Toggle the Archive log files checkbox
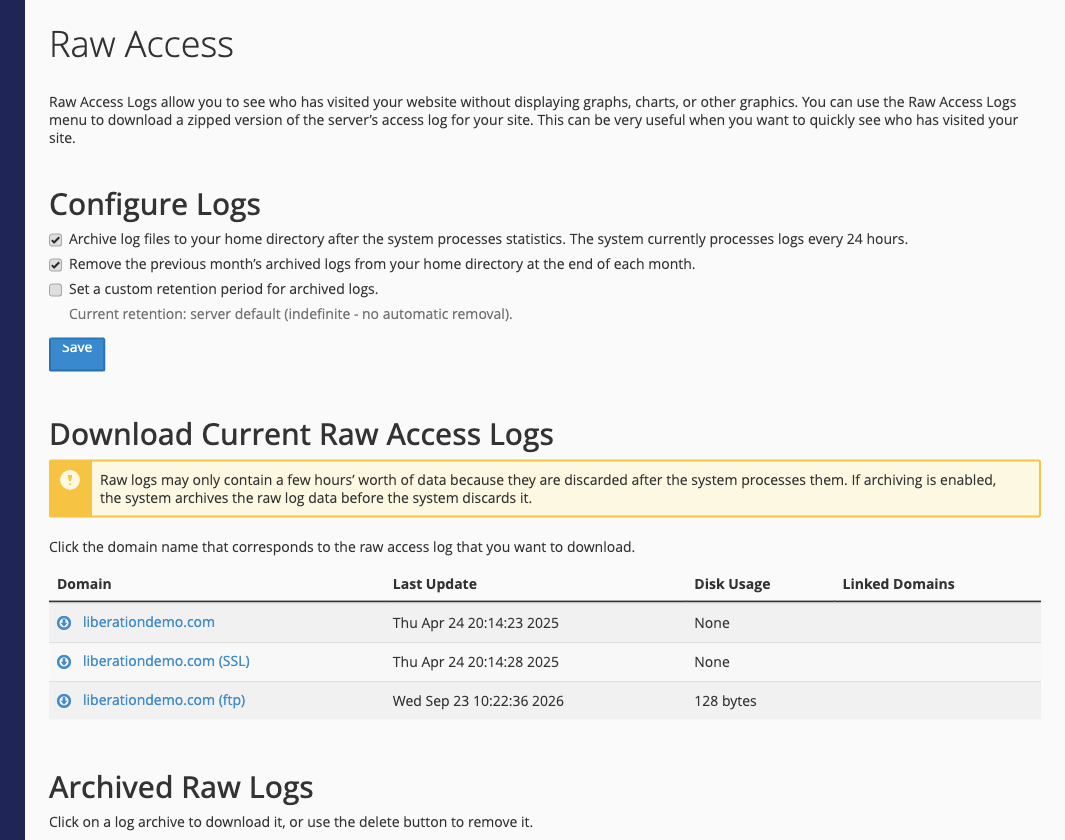This screenshot has width=1065, height=840. [x=56, y=240]
